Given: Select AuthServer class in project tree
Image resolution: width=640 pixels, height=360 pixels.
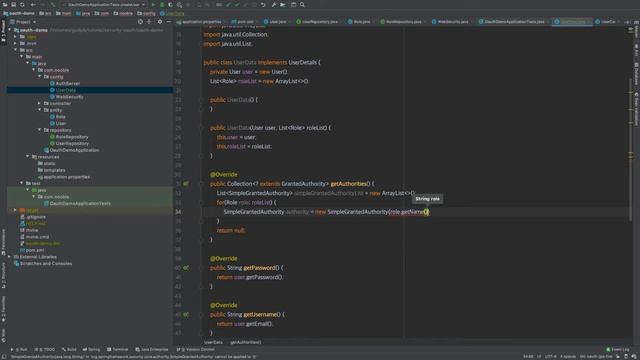Looking at the screenshot, I should click(67, 83).
